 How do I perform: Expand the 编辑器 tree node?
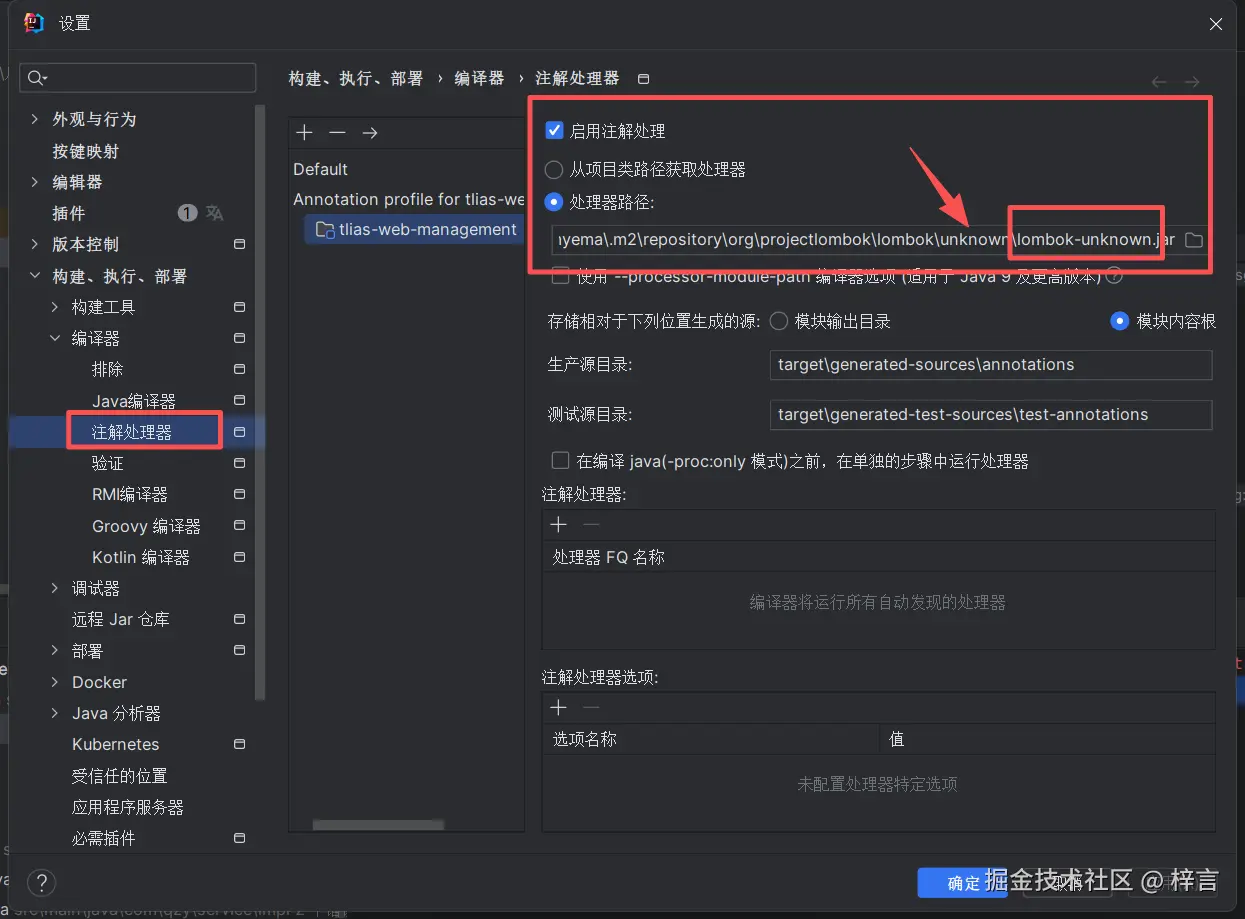[x=35, y=182]
